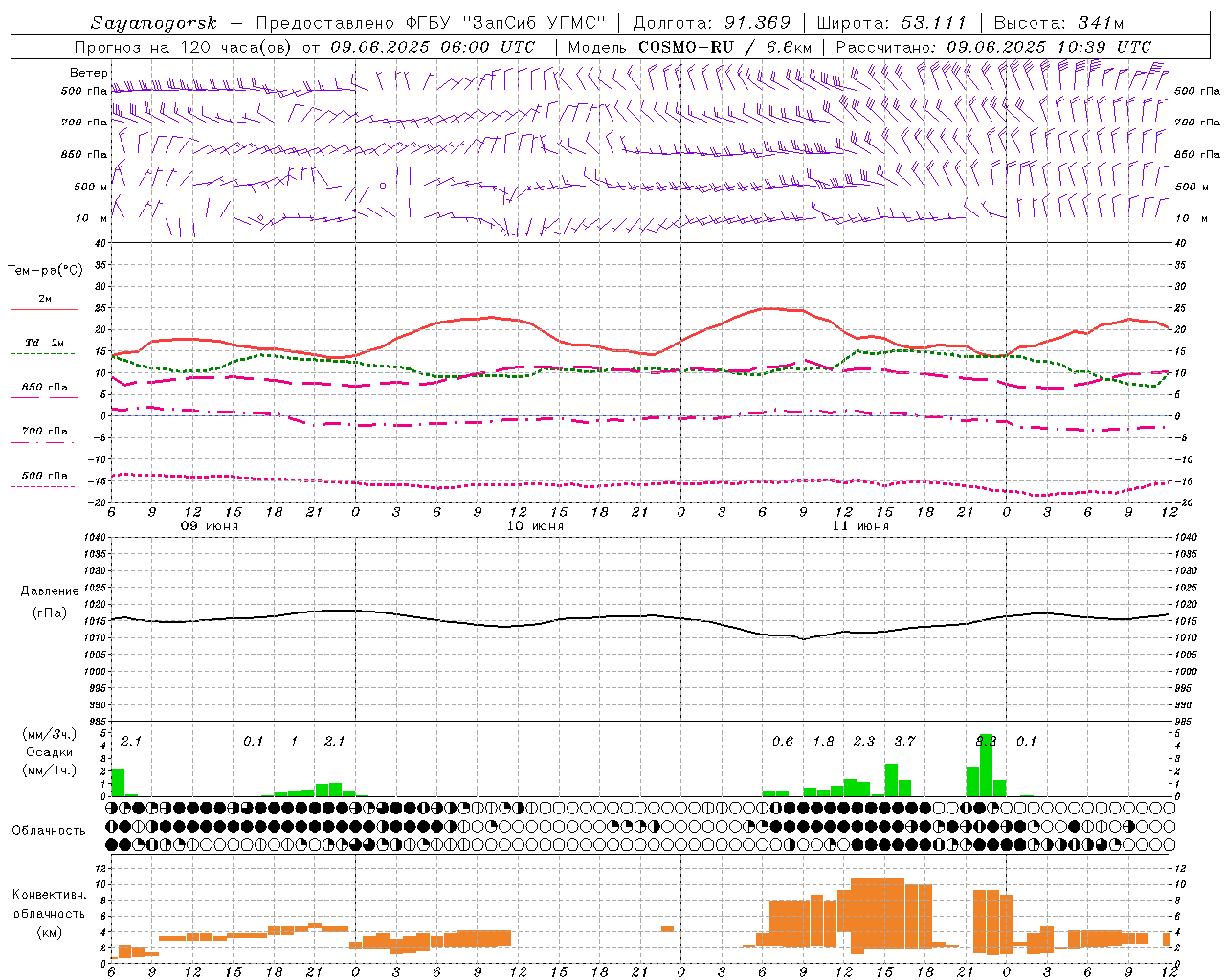
Task: Select the "ЗапСиб УГМС" provider text
Action: click(x=535, y=23)
